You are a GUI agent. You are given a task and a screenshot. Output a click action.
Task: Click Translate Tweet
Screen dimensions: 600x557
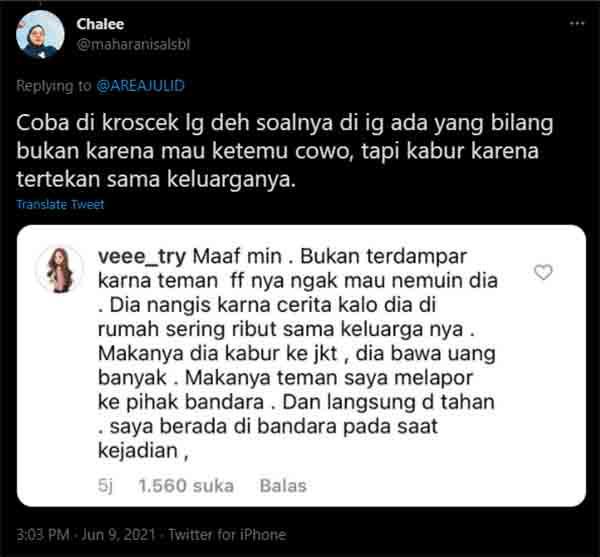click(x=60, y=204)
